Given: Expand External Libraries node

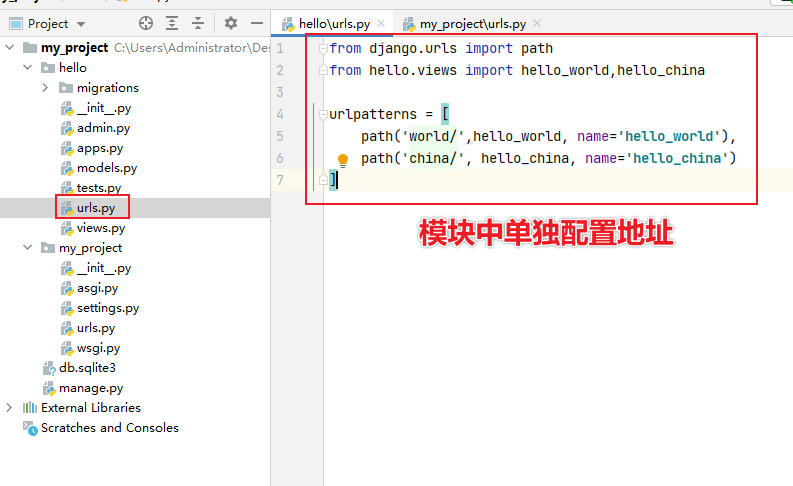Looking at the screenshot, I should 9,408.
